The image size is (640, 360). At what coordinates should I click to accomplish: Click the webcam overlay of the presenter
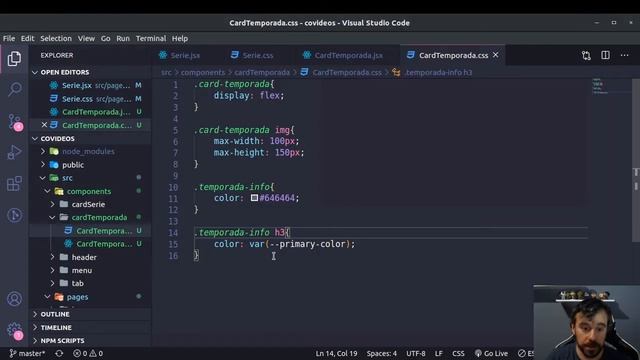tap(587, 322)
